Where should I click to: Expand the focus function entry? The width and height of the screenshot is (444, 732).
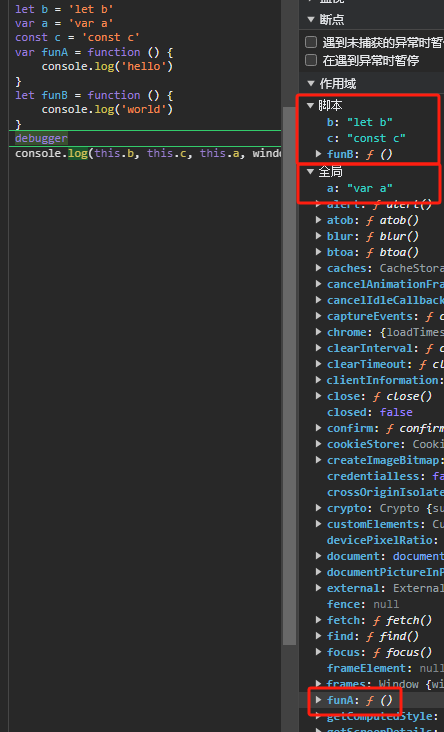click(x=318, y=652)
